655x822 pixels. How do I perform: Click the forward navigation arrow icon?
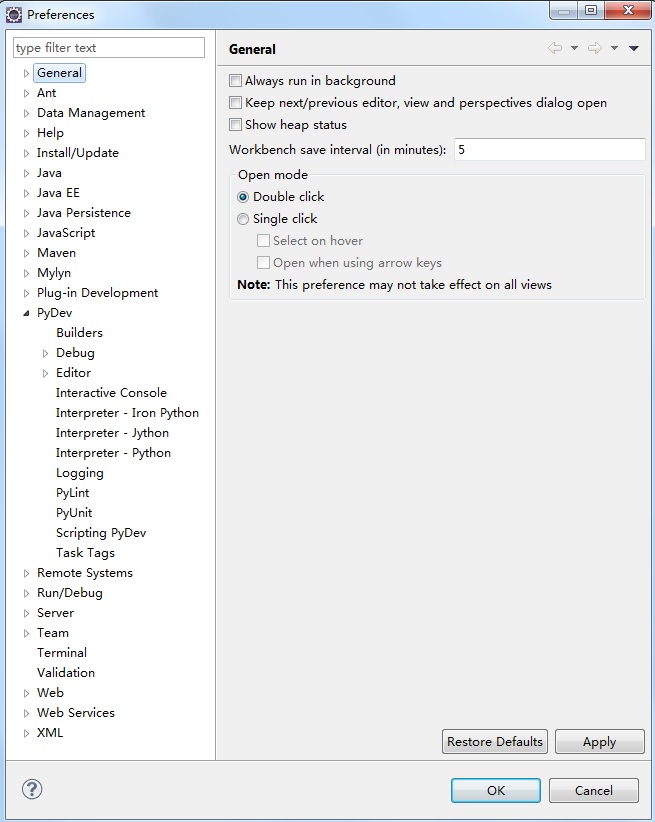(595, 48)
